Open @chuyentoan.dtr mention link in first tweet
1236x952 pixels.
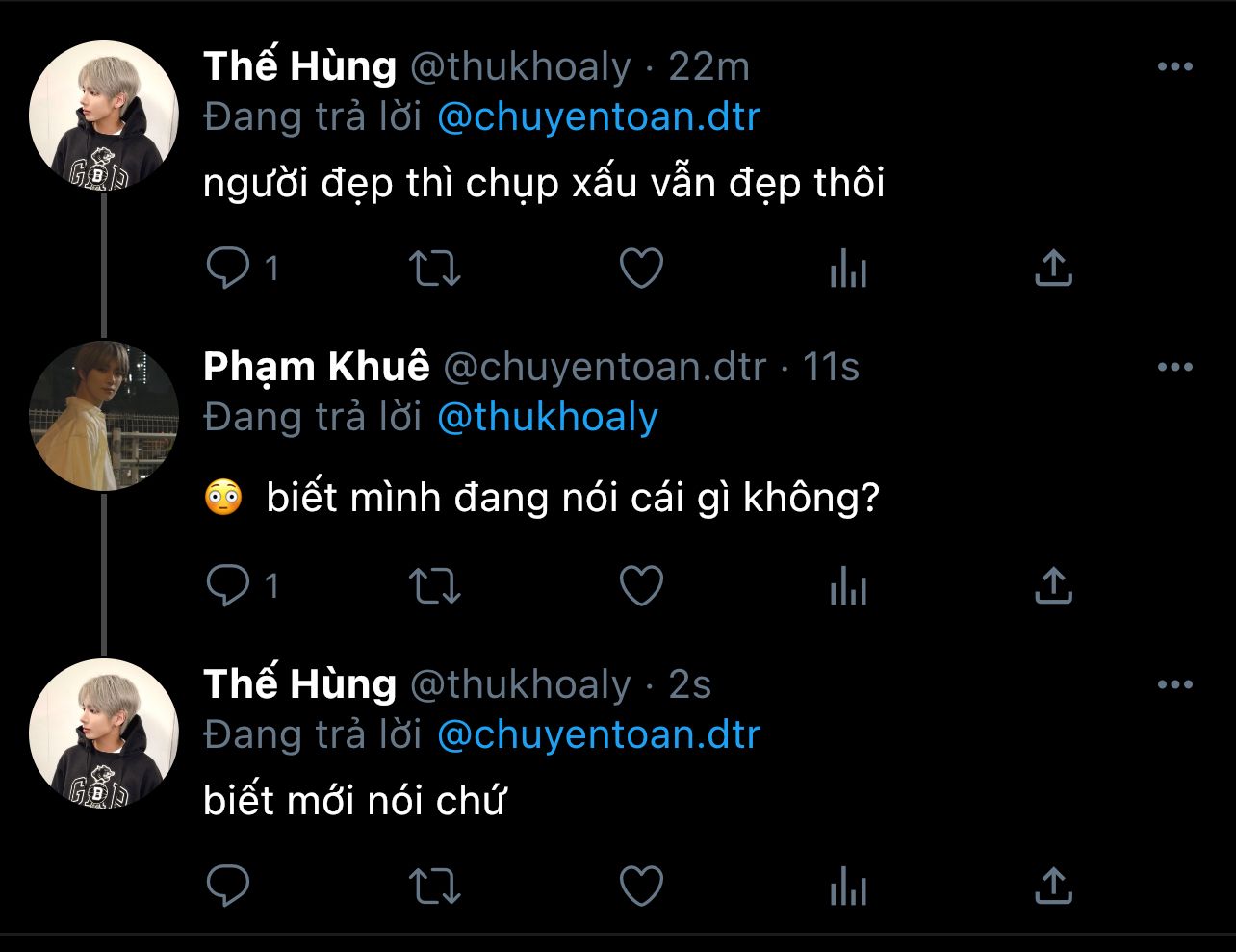(599, 117)
